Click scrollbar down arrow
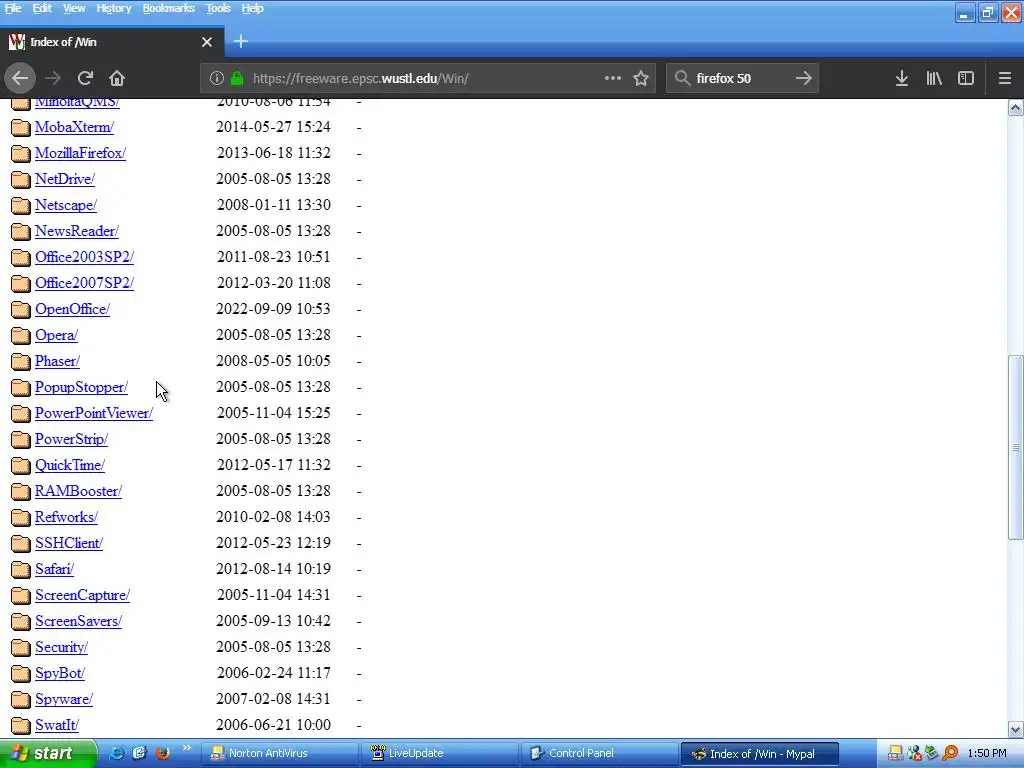1024x768 pixels. click(1016, 729)
